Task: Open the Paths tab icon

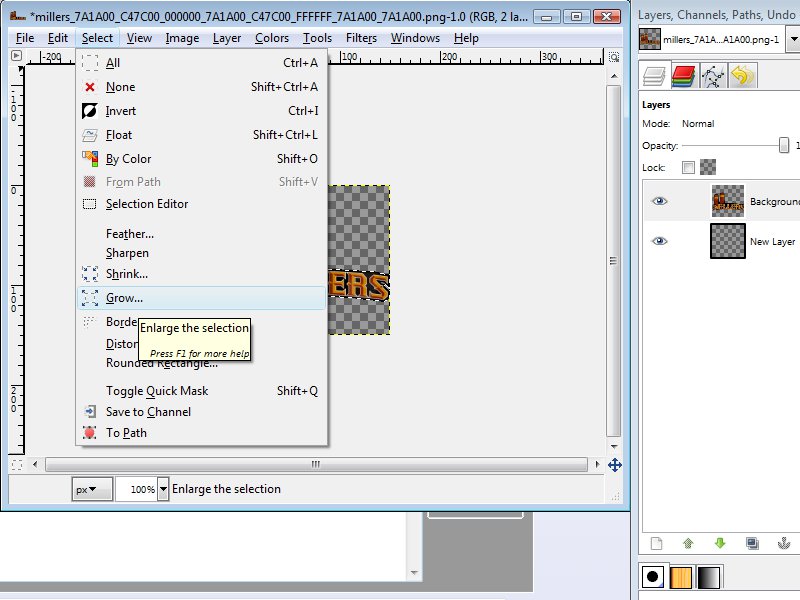Action: point(712,75)
